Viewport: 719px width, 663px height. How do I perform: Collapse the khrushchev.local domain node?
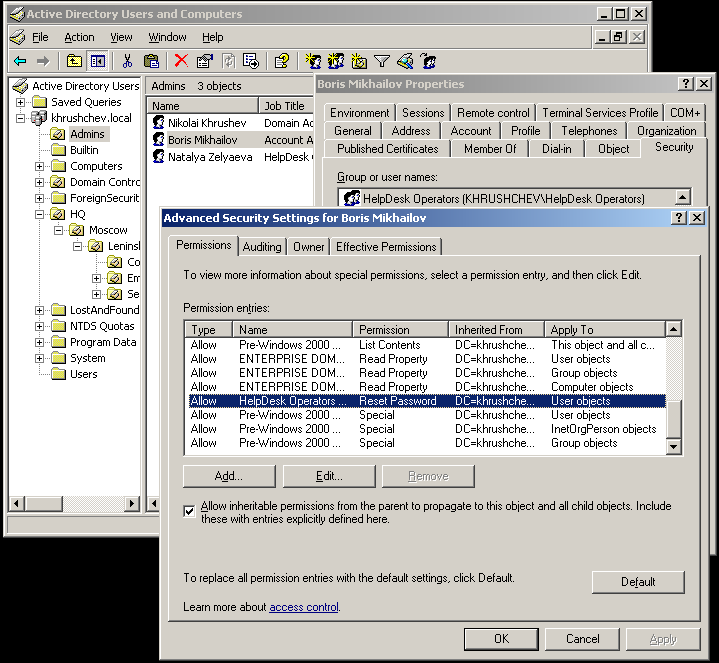20,118
